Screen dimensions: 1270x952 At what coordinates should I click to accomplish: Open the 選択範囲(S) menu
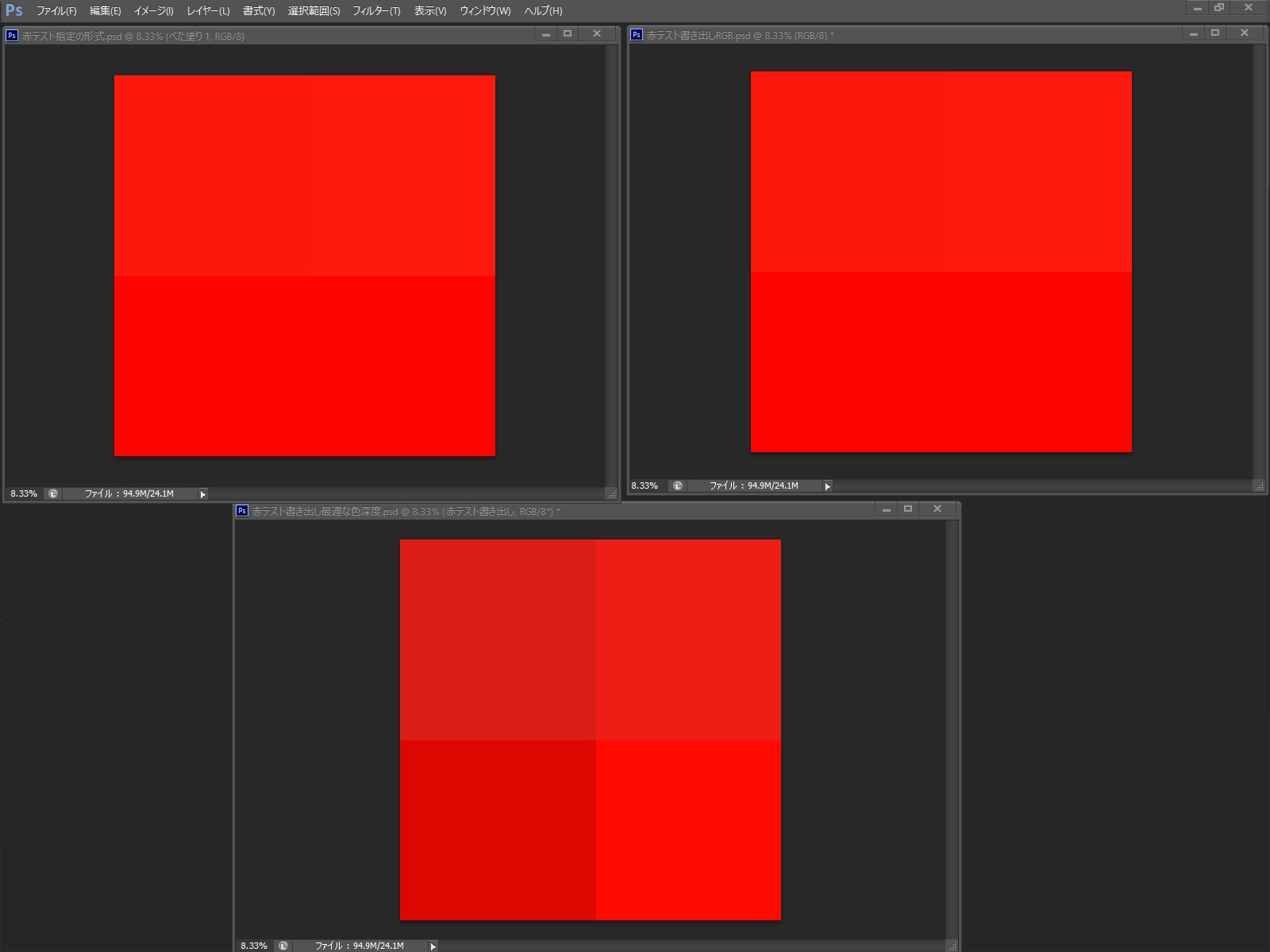314,11
